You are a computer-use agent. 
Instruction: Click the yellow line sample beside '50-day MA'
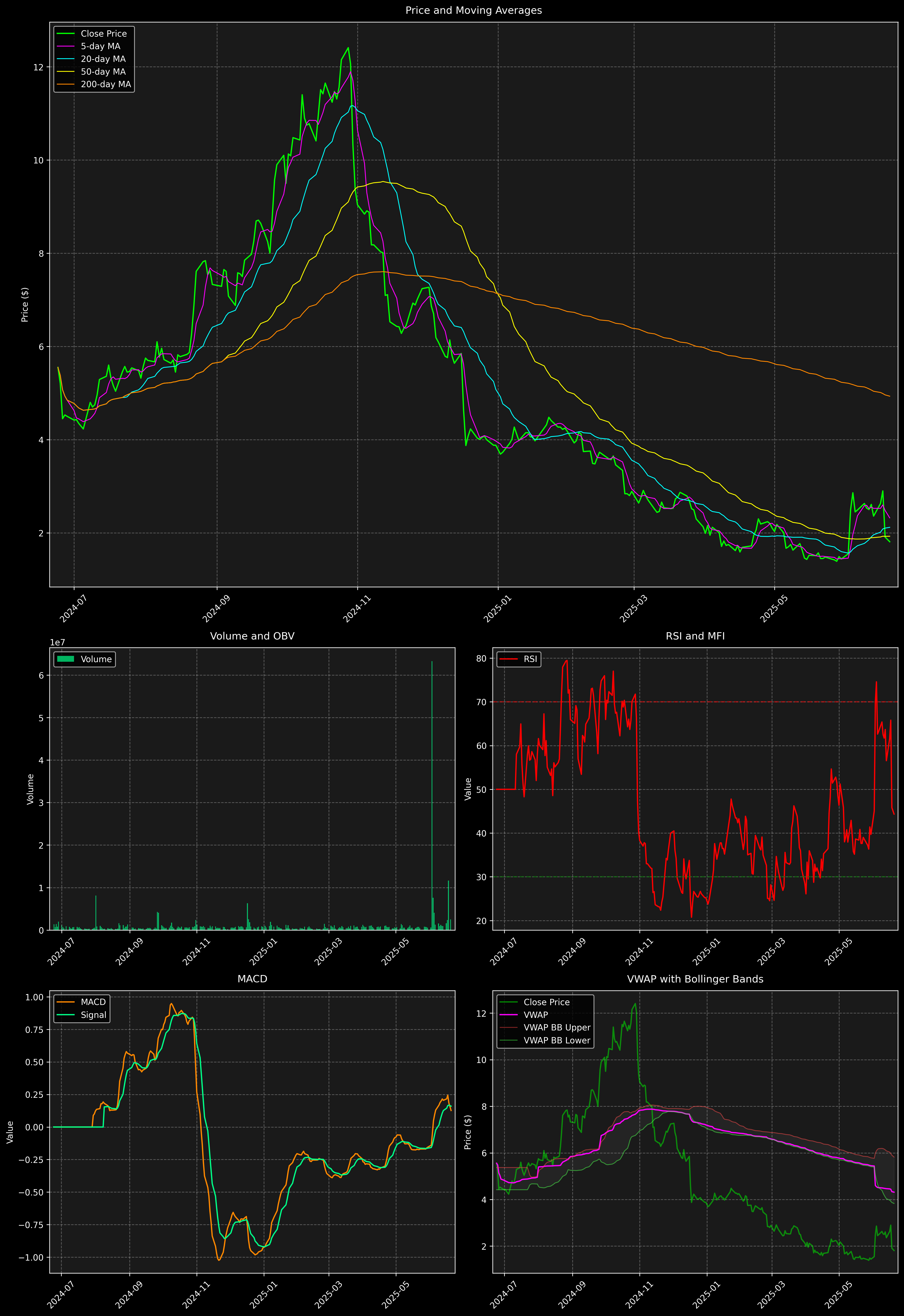point(66,72)
